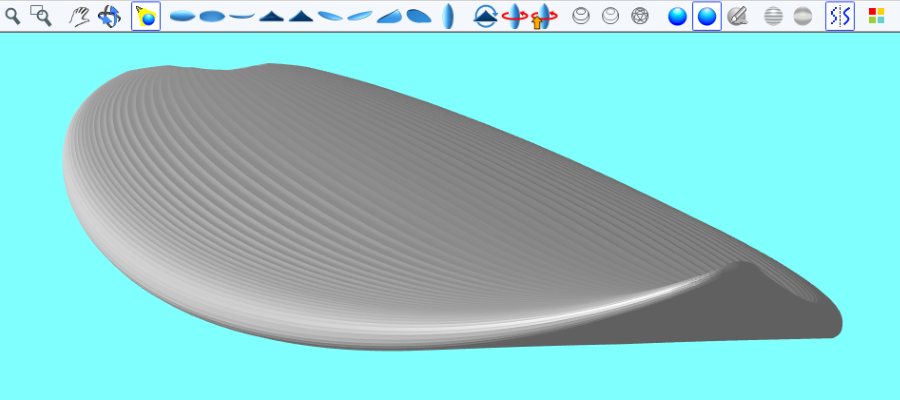
Task: Click the cone with circular rotation arrows
Action: [x=486, y=16]
